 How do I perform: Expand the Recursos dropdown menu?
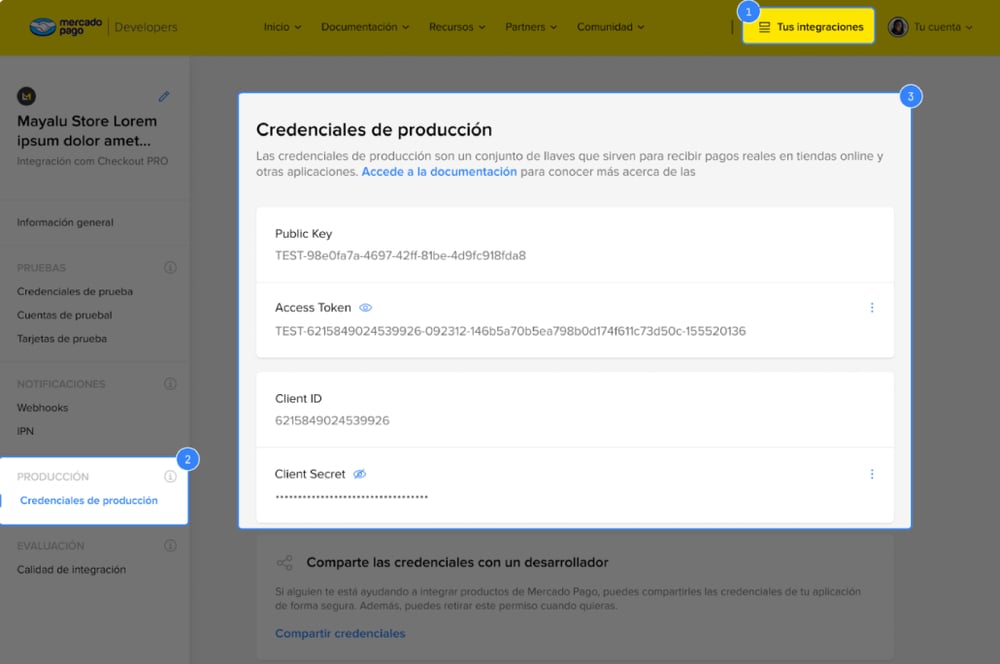[x=457, y=27]
